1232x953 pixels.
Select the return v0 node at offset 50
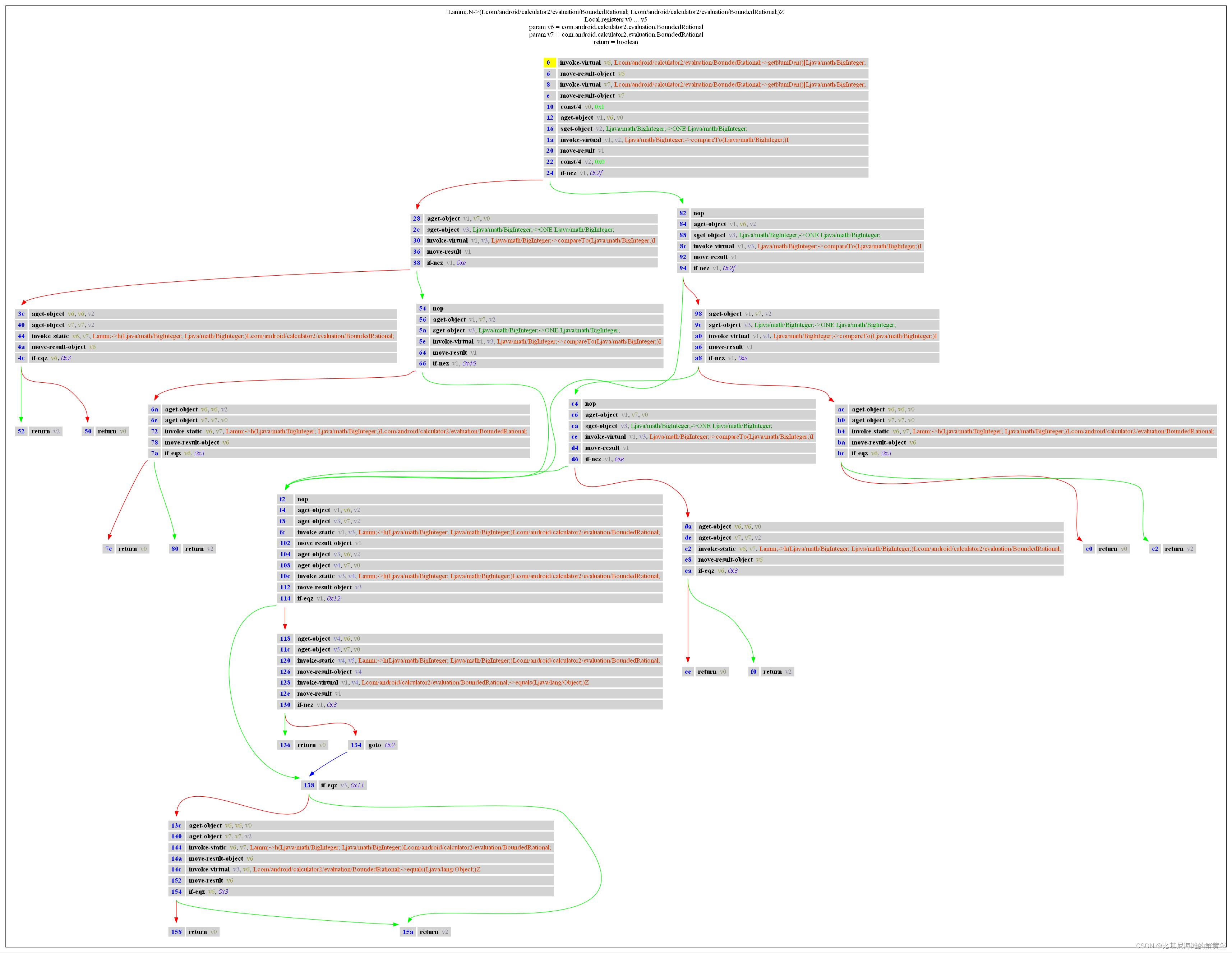coord(112,432)
